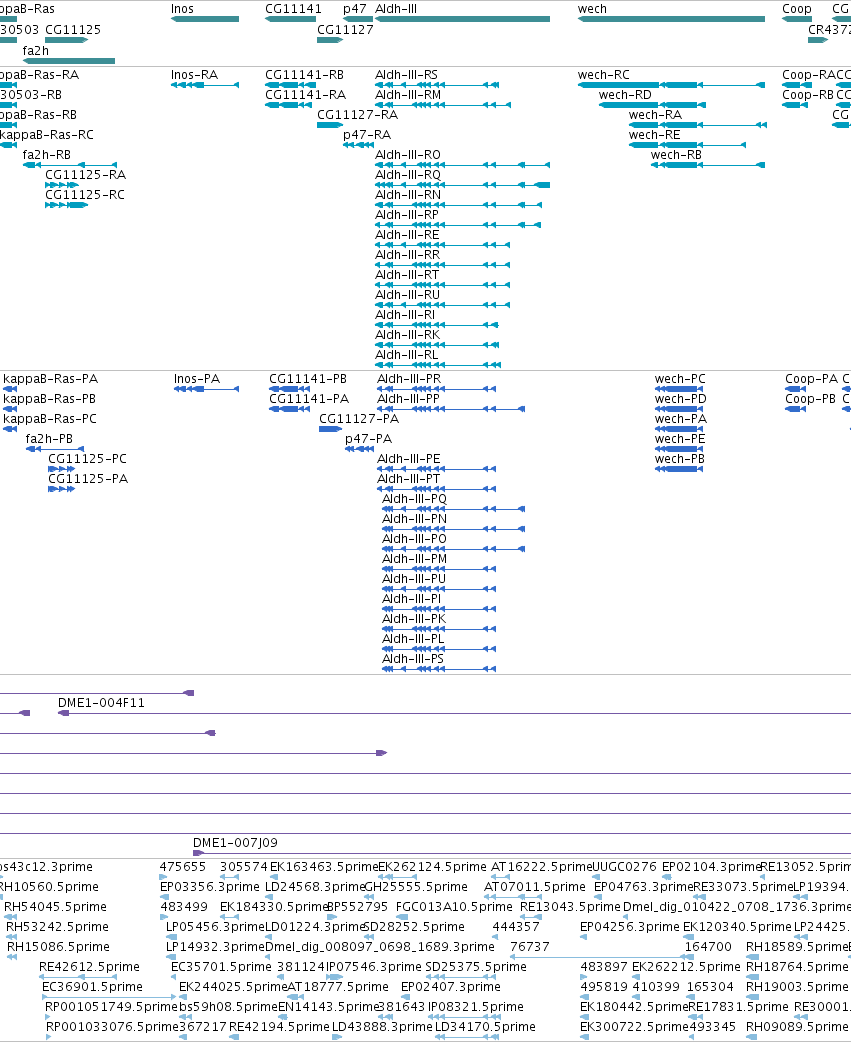The image size is (851, 1042).
Task: Select the wech-RB transcript
Action: pos(708,165)
